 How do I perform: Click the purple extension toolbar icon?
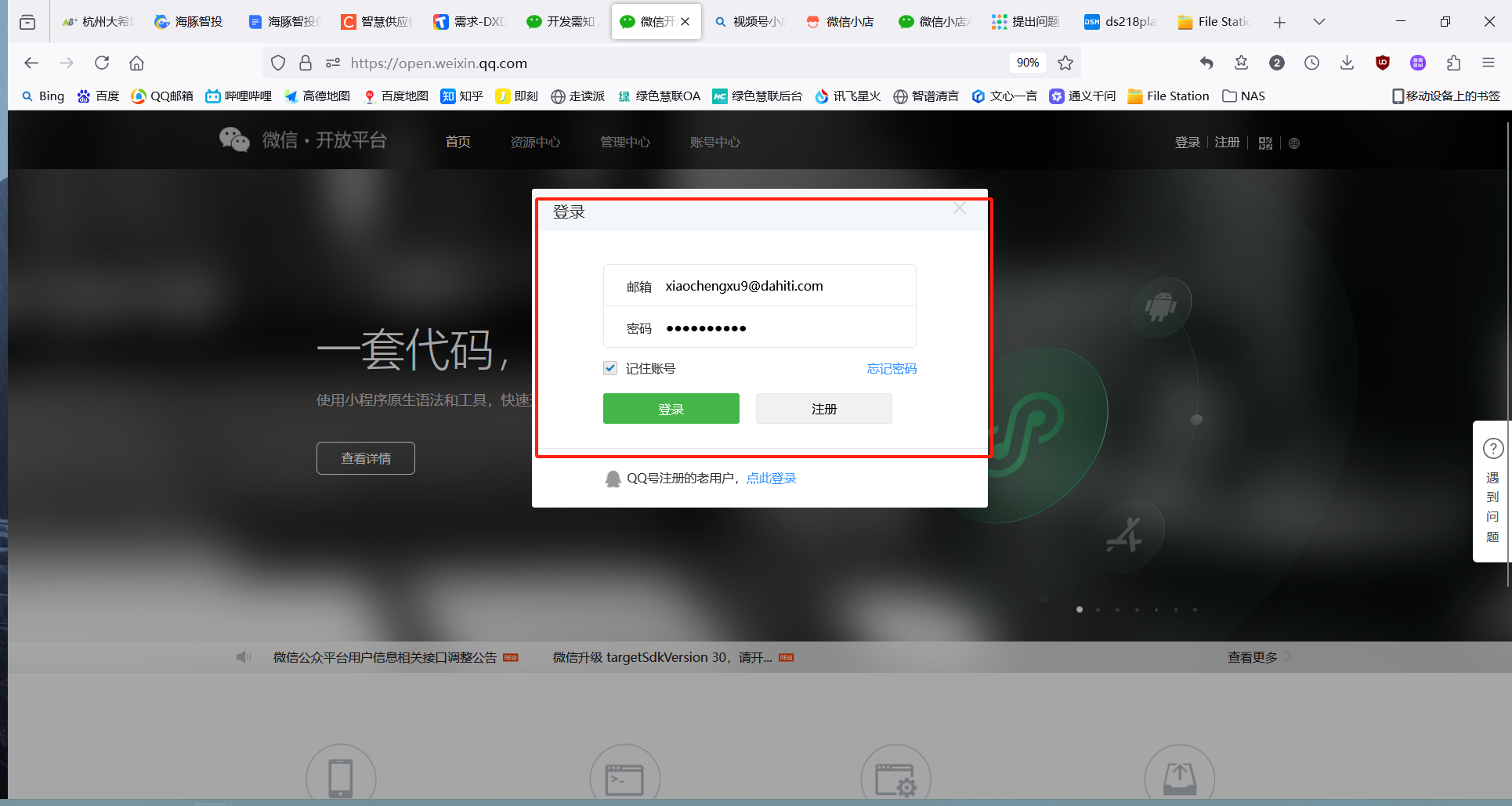tap(1418, 63)
